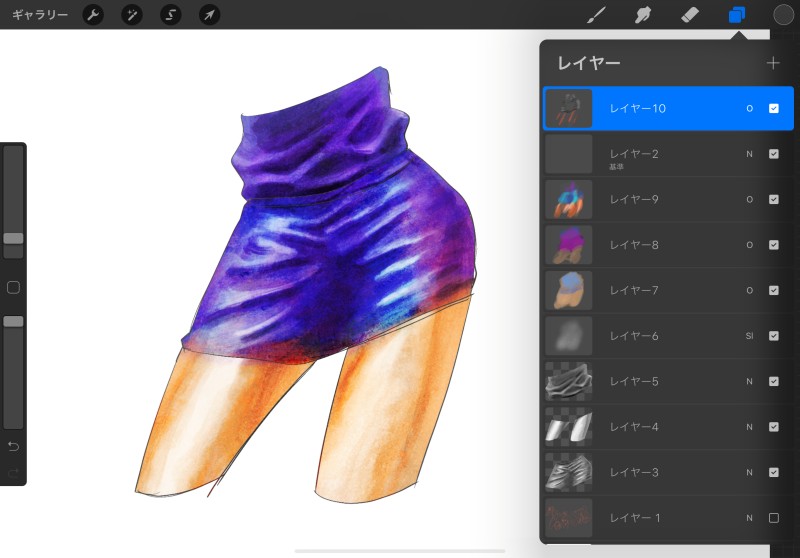Return to the ギャラリー gallery
The image size is (800, 558).
point(40,15)
